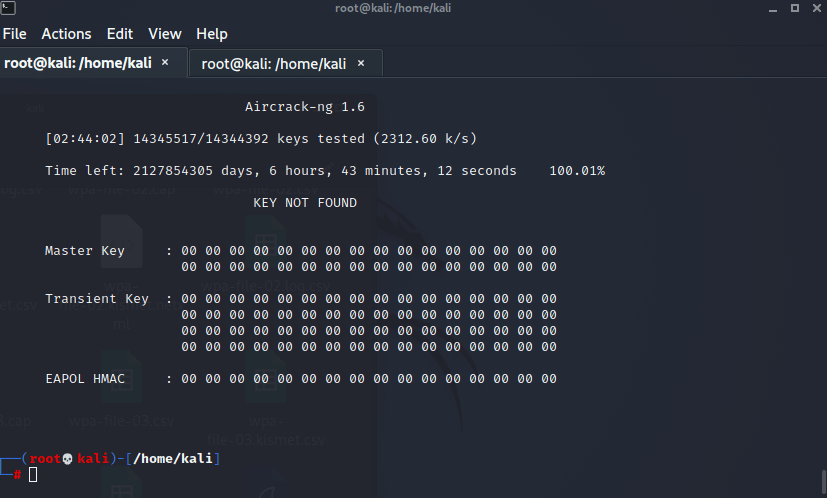Screen dimensions: 827x498
Task: Click the 100.01% progress value
Action: click(x=577, y=171)
